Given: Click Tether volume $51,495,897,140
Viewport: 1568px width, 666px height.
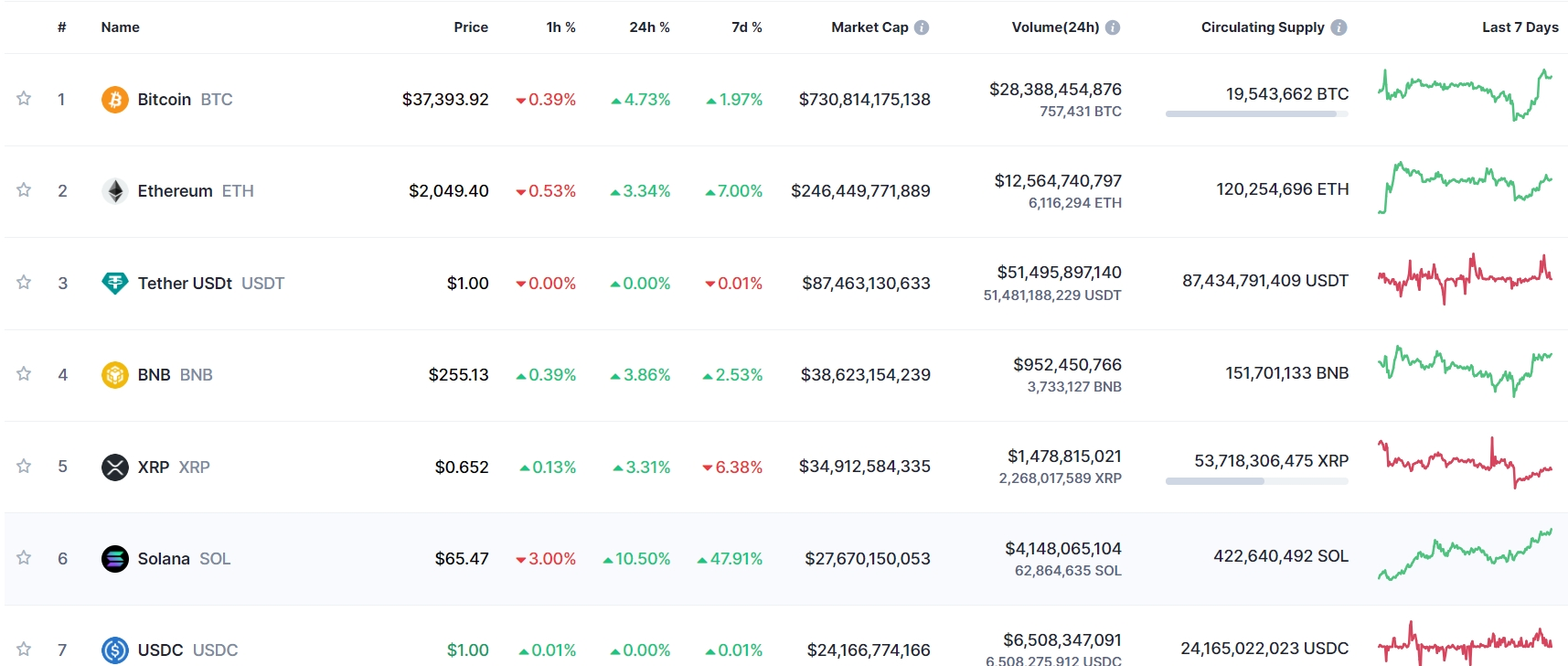Looking at the screenshot, I should pyautogui.click(x=1059, y=272).
